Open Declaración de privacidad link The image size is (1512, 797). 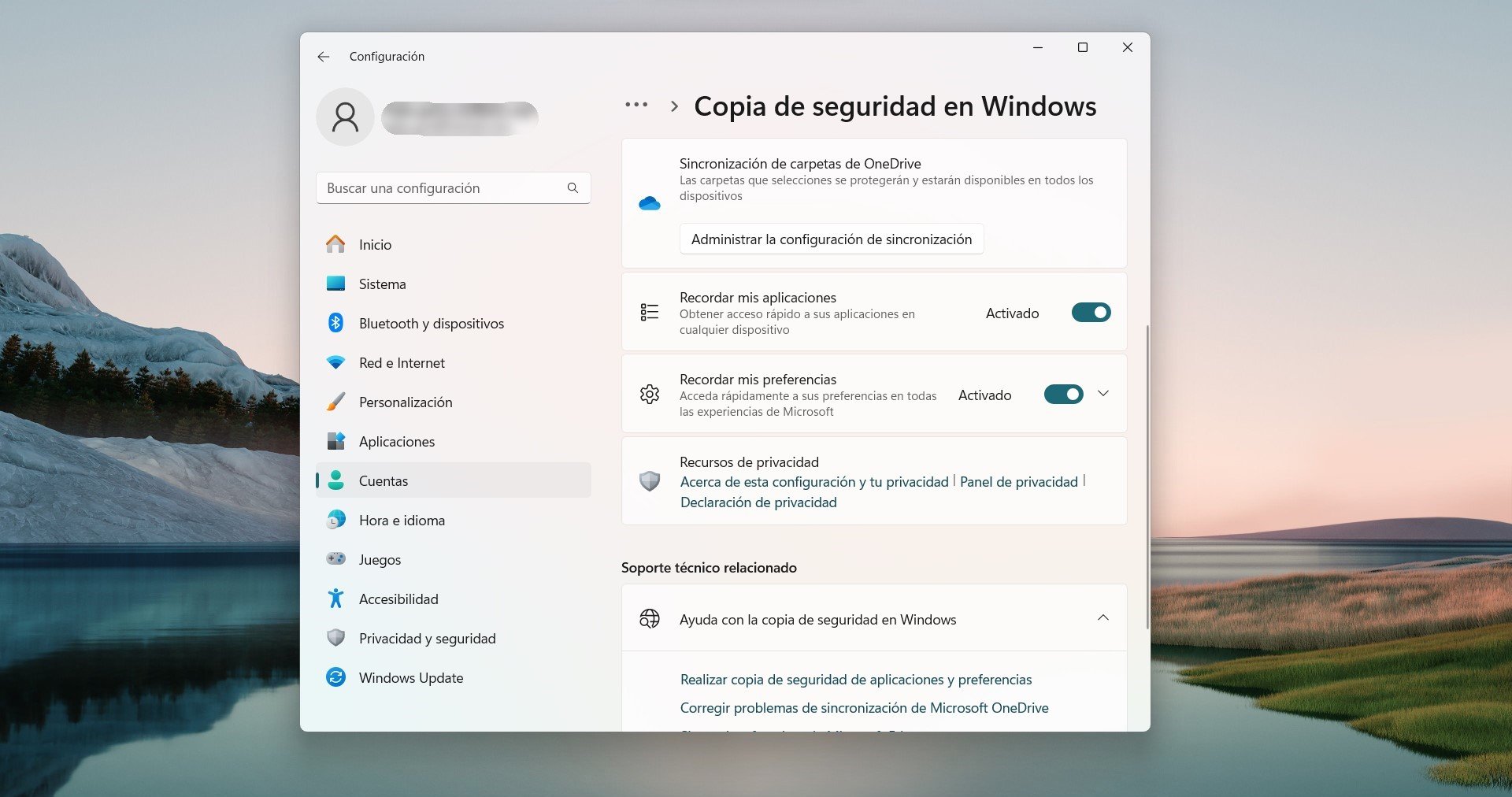pyautogui.click(x=758, y=502)
